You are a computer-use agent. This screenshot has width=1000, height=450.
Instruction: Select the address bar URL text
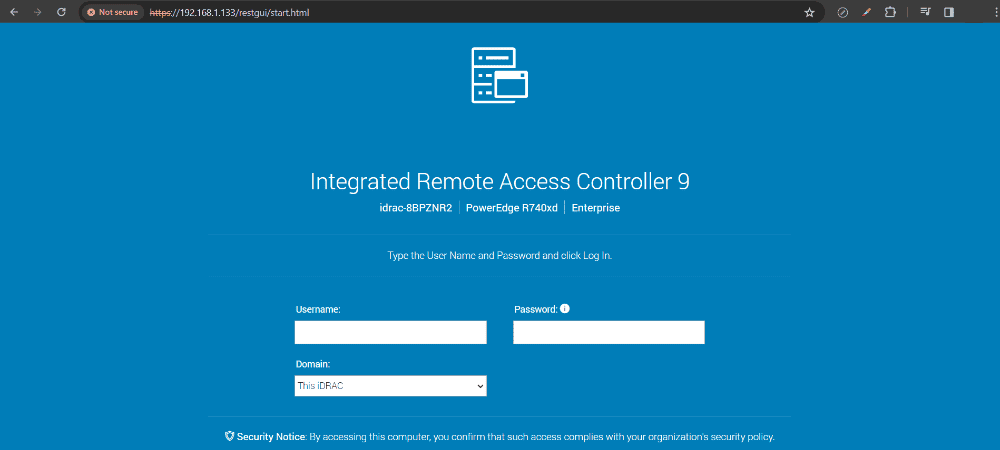(230, 12)
